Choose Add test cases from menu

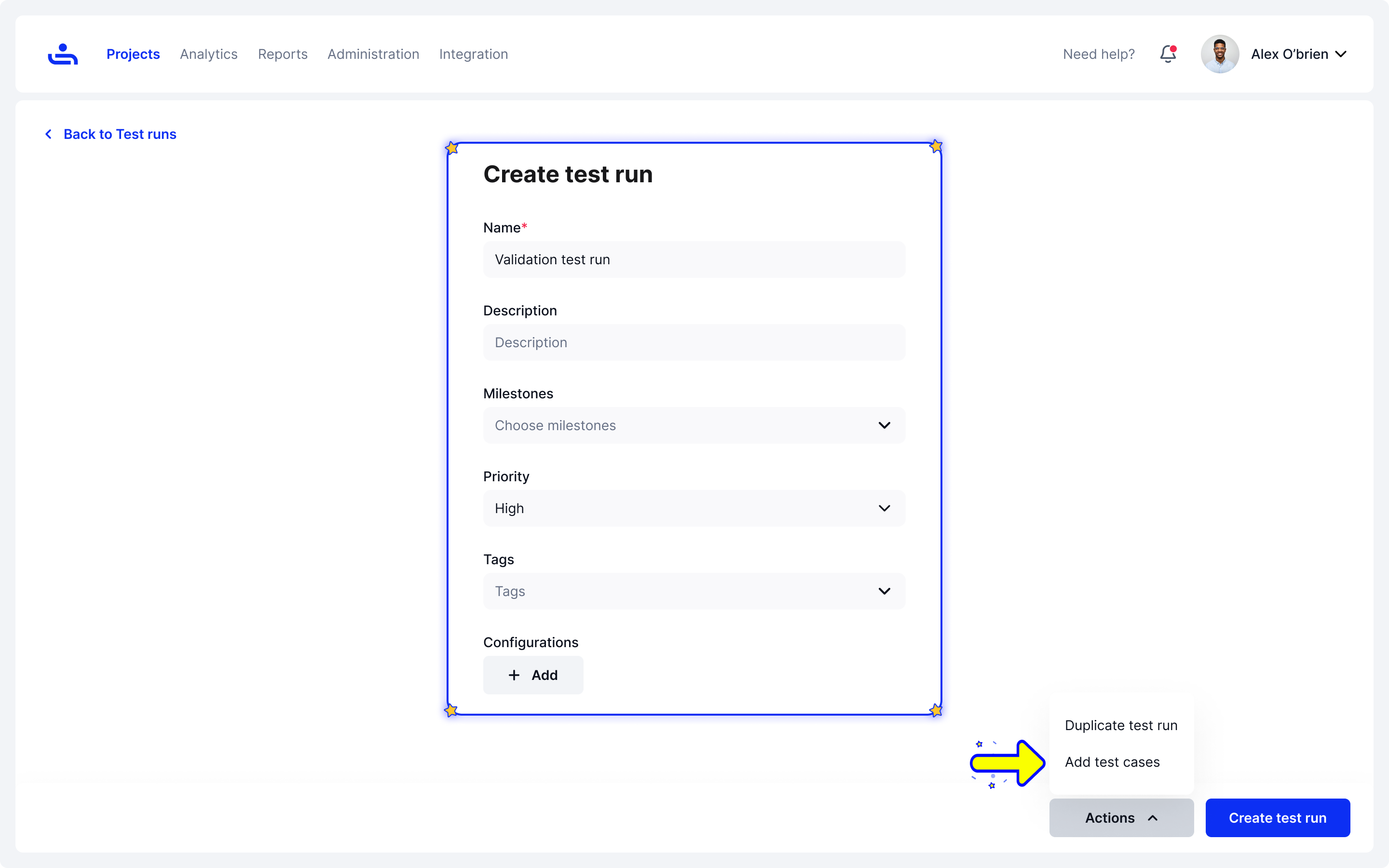tap(1112, 762)
